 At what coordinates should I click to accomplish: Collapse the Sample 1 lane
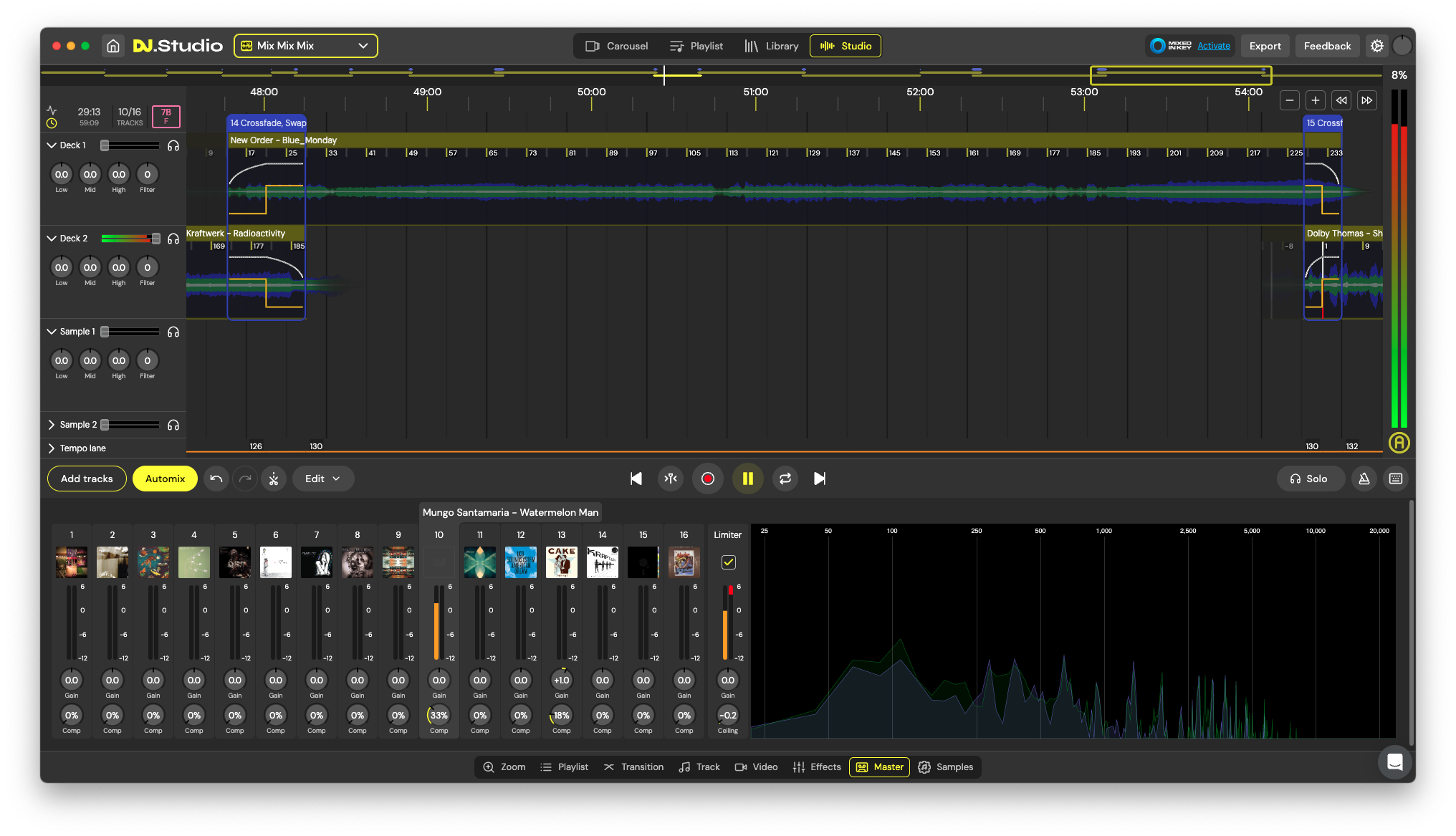(x=52, y=332)
